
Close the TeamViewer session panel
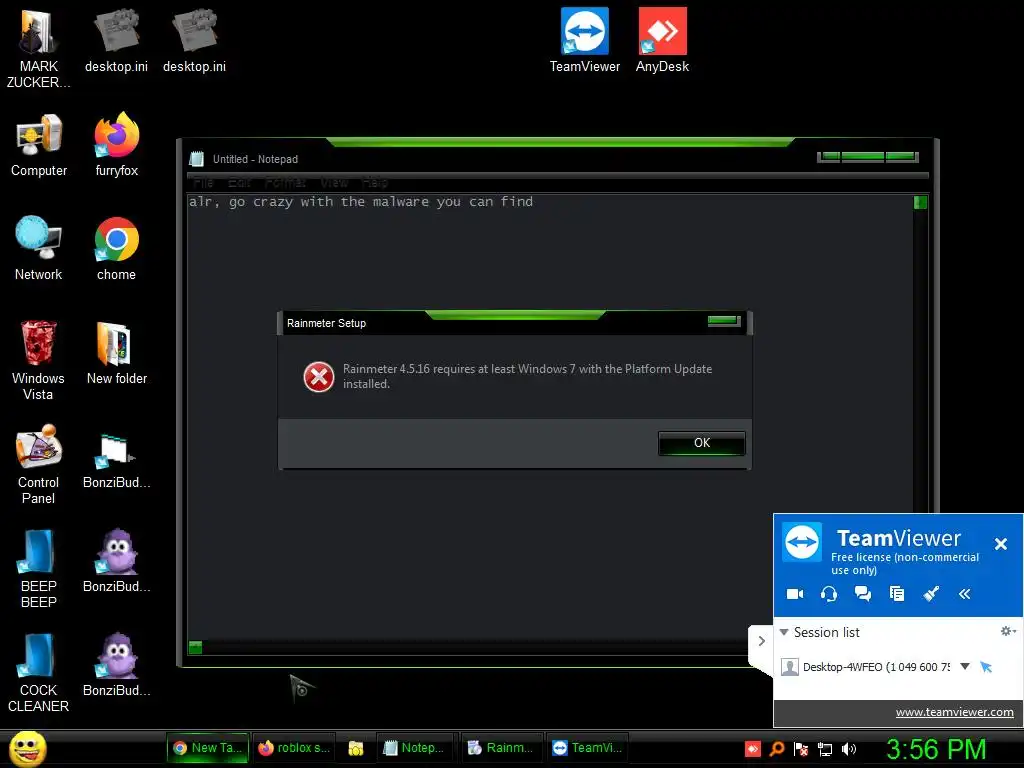click(1000, 543)
